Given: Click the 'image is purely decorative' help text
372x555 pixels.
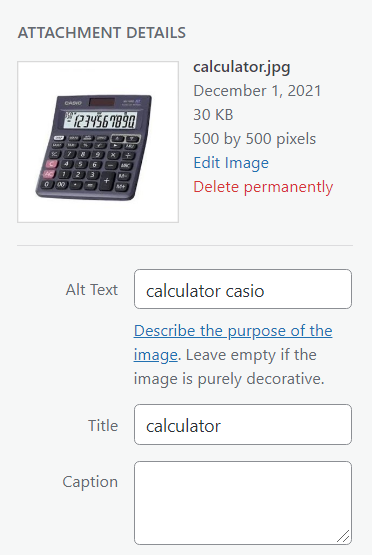Looking at the screenshot, I should click(x=229, y=379).
